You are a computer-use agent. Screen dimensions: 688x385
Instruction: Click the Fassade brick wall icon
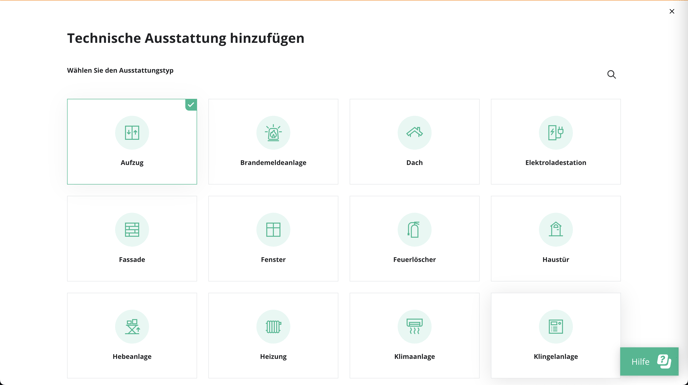click(x=132, y=230)
